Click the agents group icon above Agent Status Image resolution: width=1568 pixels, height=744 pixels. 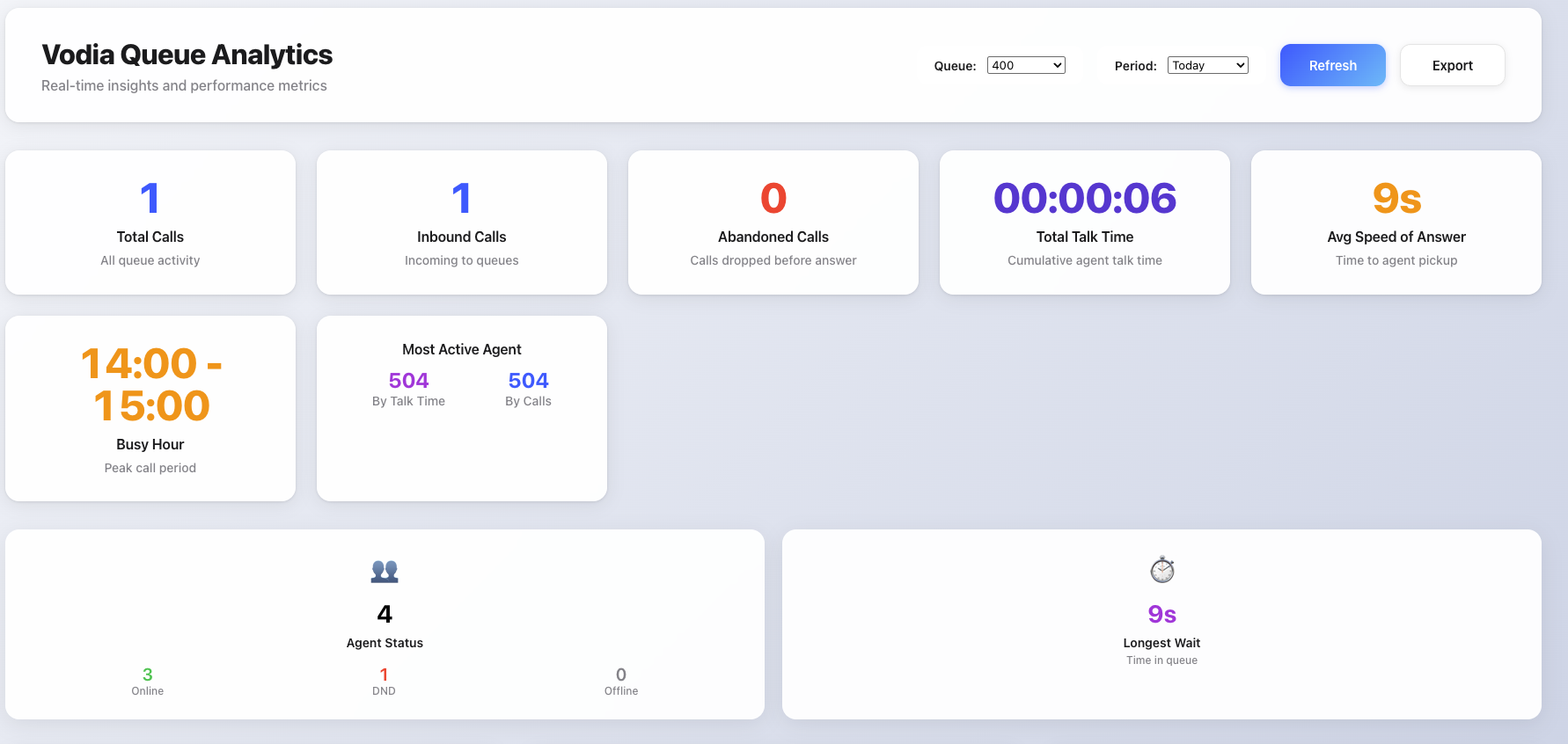tap(385, 572)
